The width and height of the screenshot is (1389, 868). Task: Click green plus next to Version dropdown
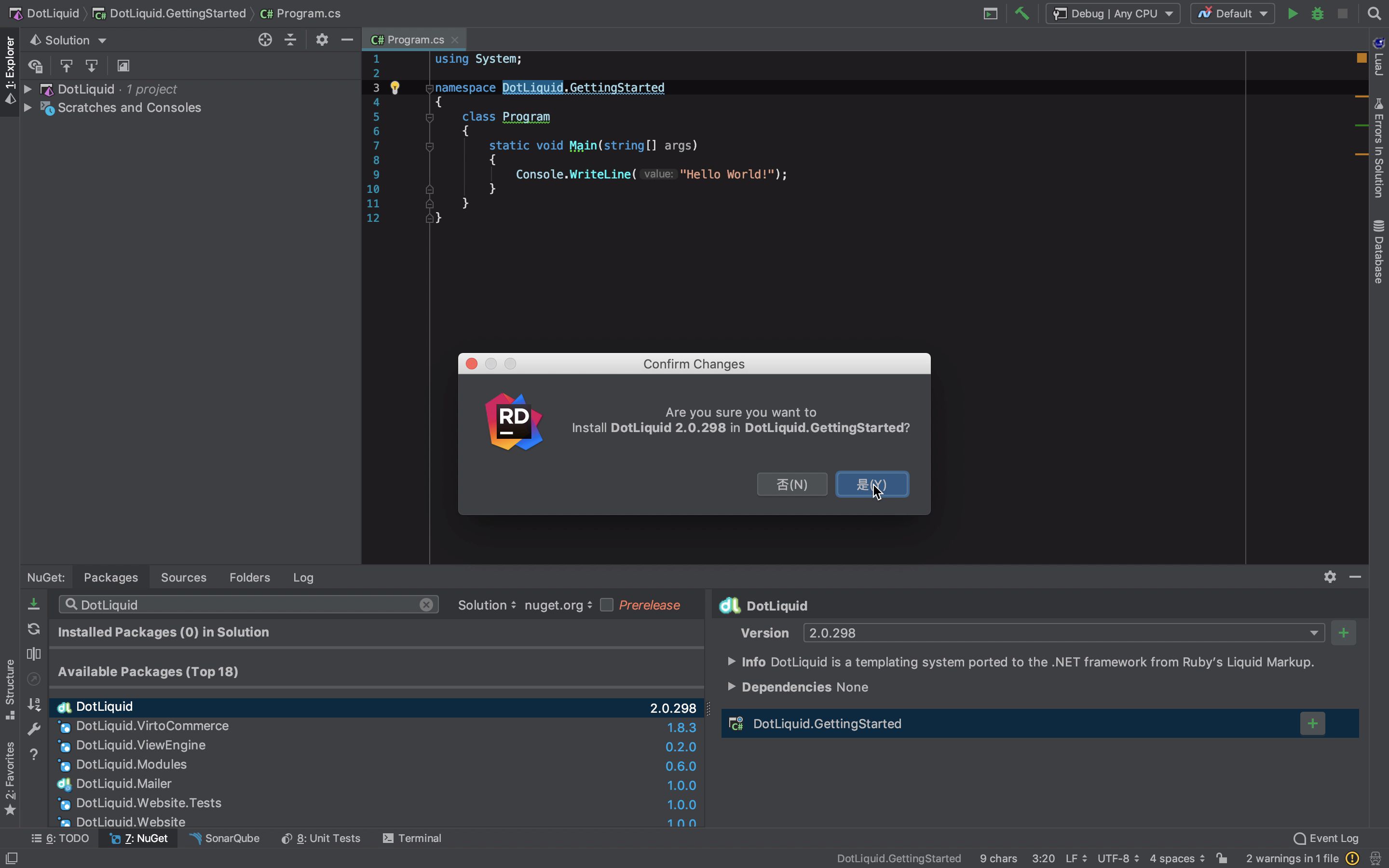point(1343,633)
